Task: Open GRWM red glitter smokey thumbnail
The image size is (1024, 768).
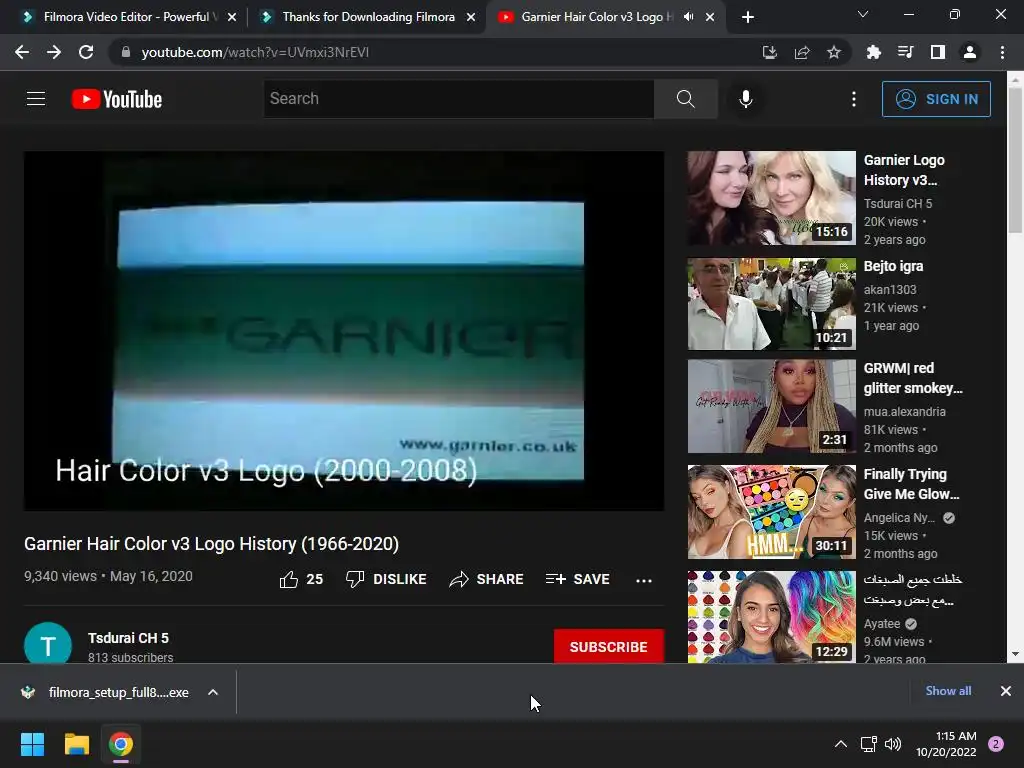Action: (771, 406)
